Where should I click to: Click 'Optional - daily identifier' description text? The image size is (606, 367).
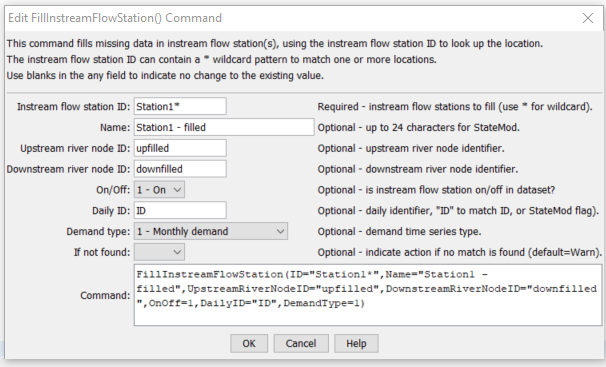(x=458, y=211)
